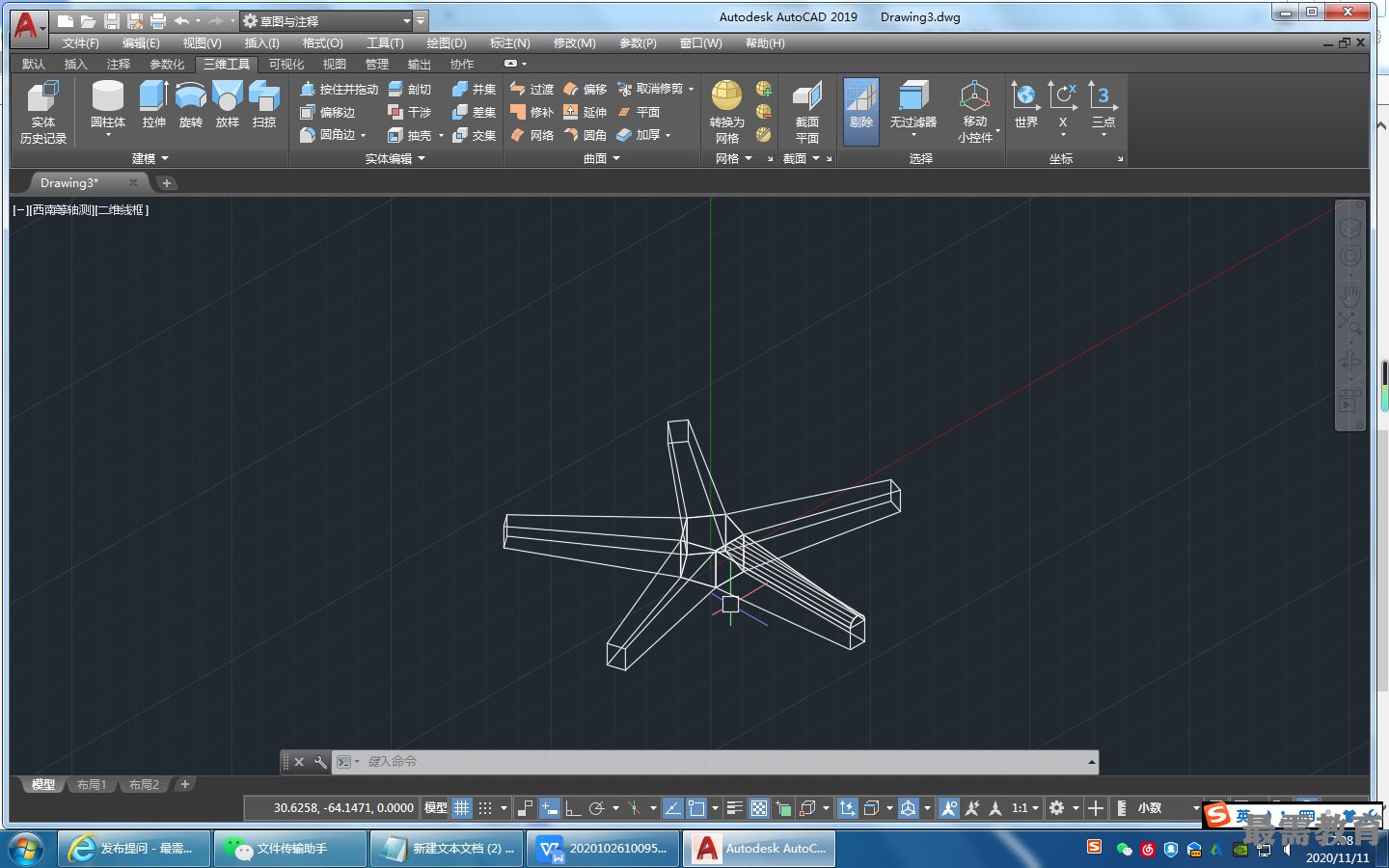Screen dimensions: 1389x868
Task: Open 文件传输助手 WeChat in taskbar
Action: (289, 849)
